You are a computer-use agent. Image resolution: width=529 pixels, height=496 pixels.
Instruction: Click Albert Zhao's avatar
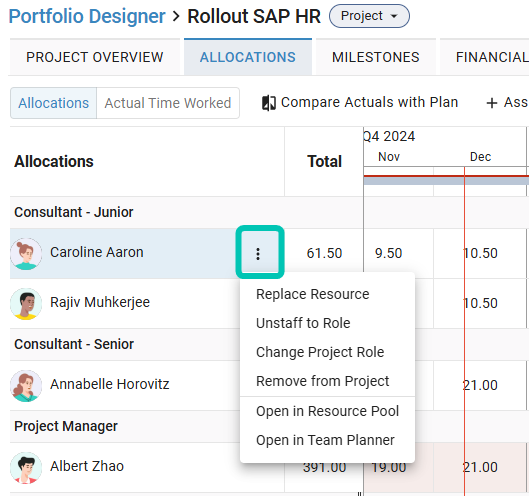tap(26, 468)
